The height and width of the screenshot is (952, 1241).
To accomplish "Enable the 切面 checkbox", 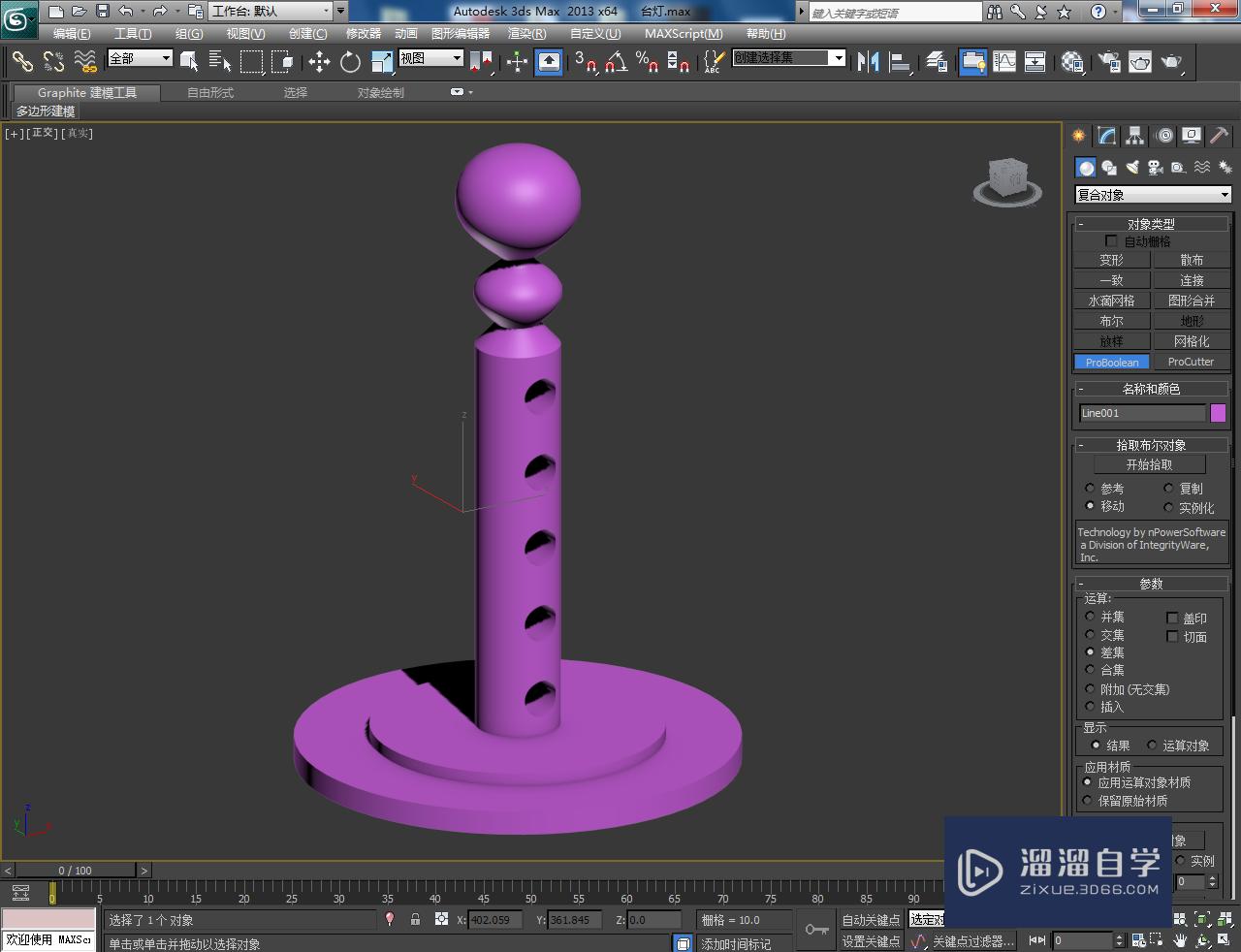I will point(1172,637).
